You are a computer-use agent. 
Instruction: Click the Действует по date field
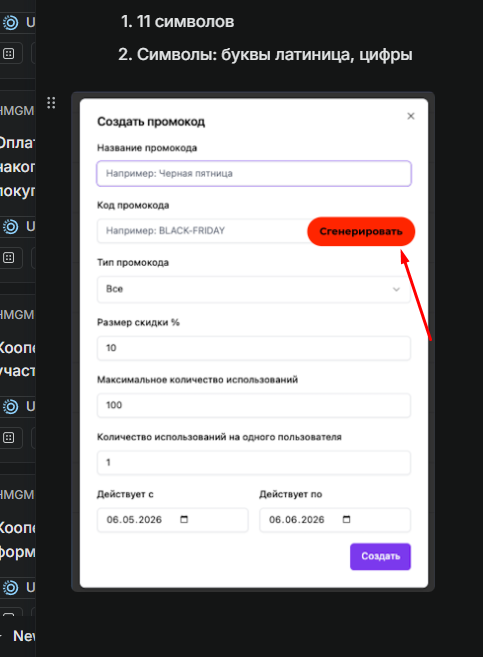pos(335,520)
